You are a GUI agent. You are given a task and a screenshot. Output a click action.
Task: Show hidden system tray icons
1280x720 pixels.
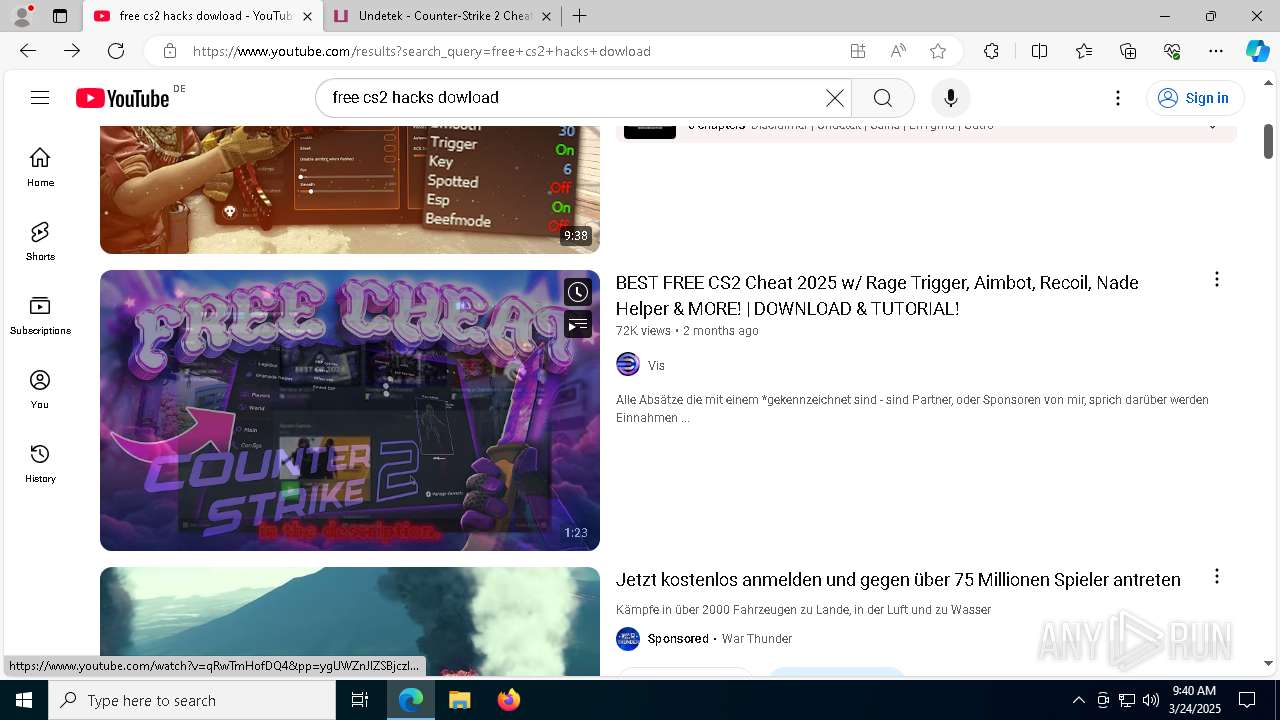coord(1078,700)
